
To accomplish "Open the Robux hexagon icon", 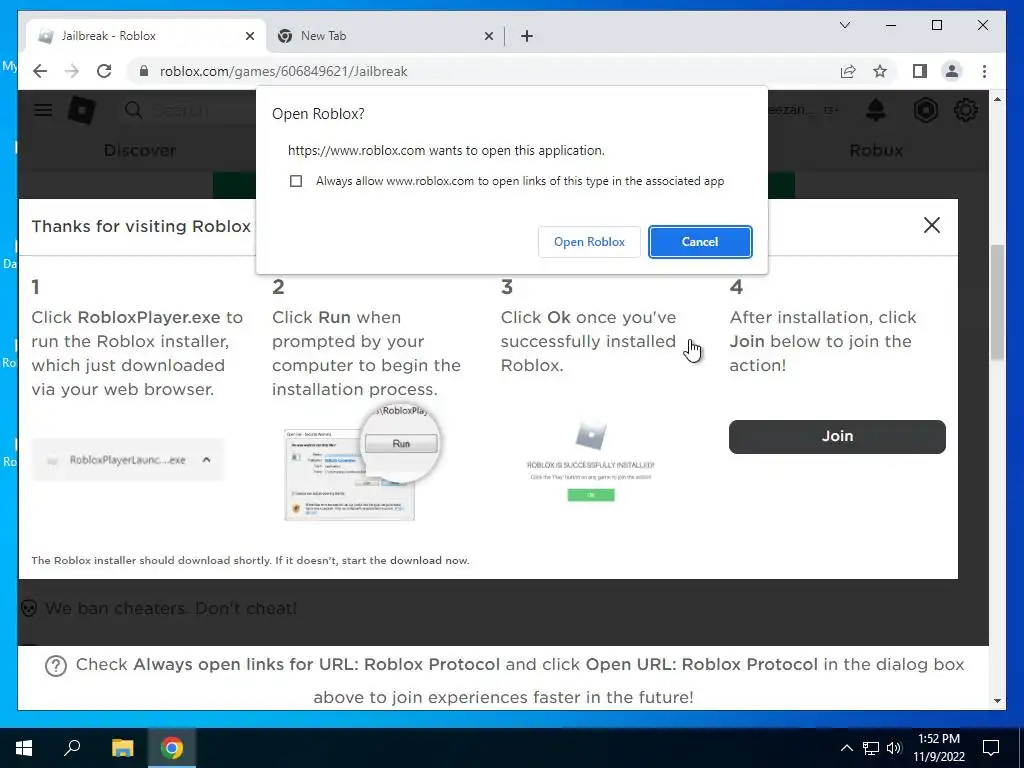I will pyautogui.click(x=925, y=110).
